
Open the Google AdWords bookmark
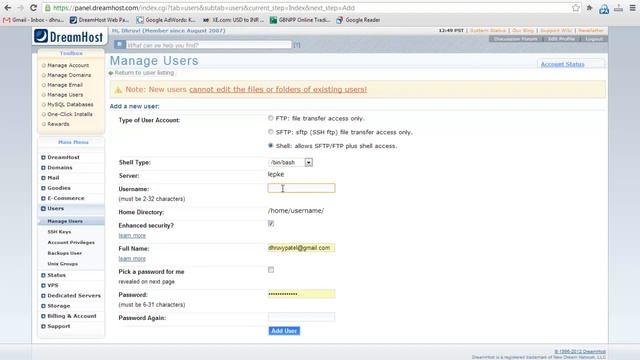pos(166,20)
